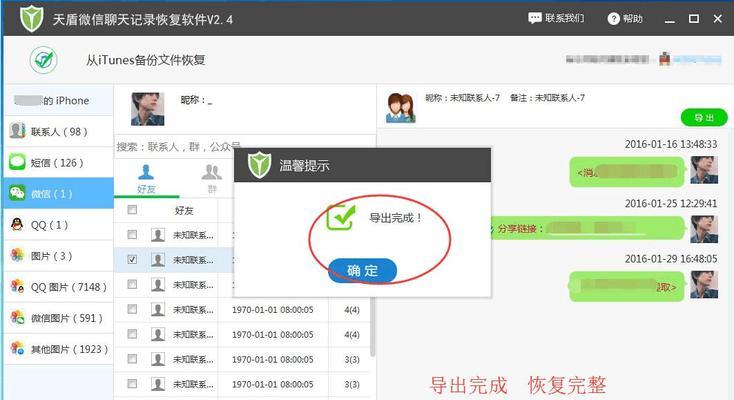Click the green checkmark circle icon
This screenshot has width=734, height=400.
(x=44, y=60)
